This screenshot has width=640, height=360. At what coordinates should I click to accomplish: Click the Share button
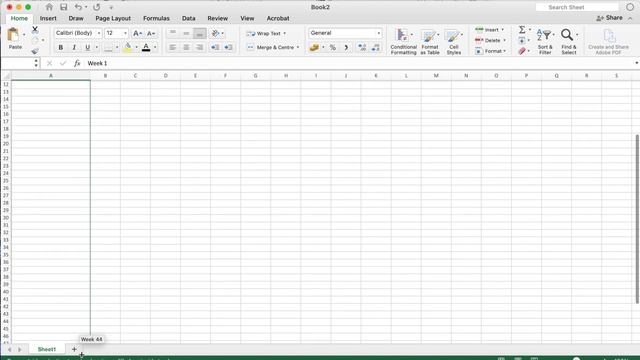(x=609, y=18)
